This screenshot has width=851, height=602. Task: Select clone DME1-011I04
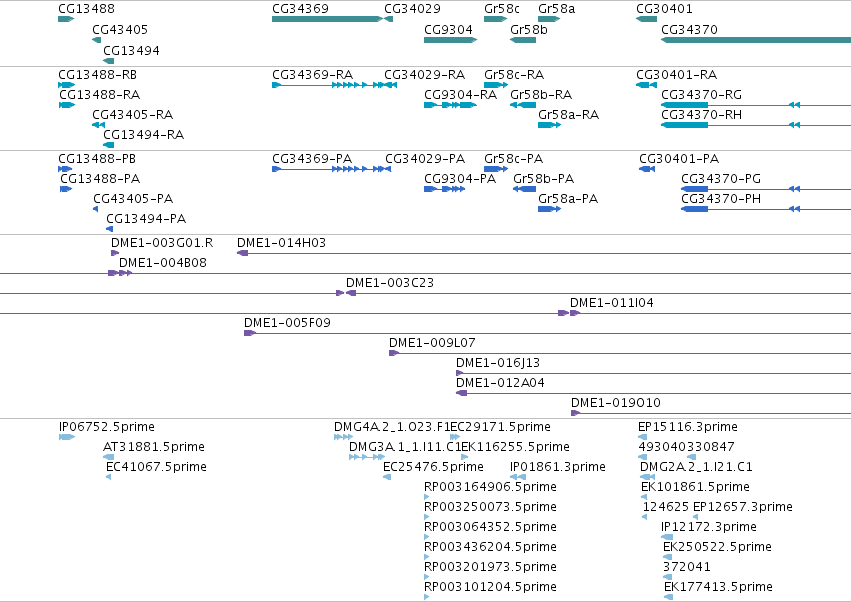pos(612,303)
